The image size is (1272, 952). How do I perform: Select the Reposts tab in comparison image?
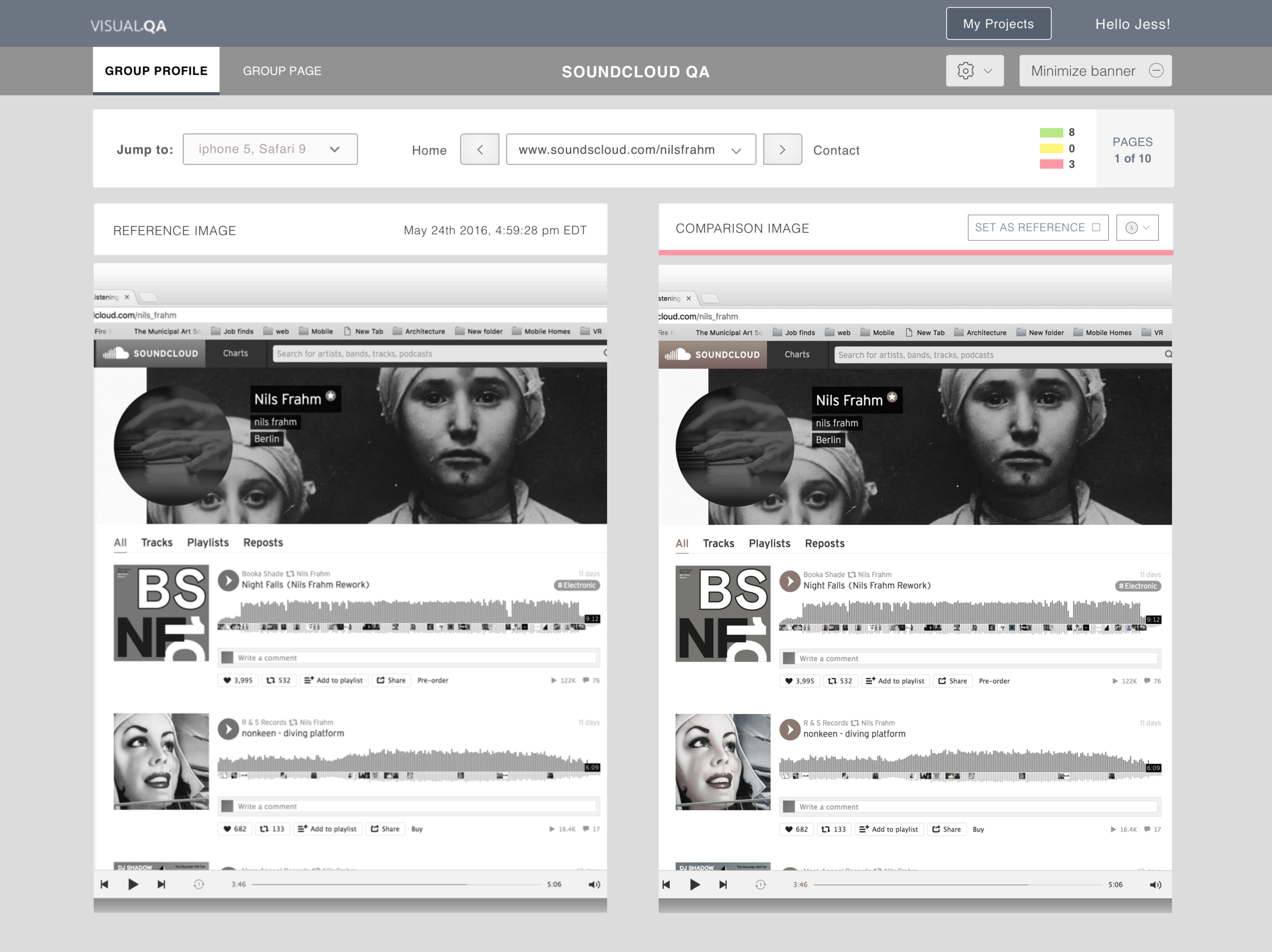[x=825, y=543]
